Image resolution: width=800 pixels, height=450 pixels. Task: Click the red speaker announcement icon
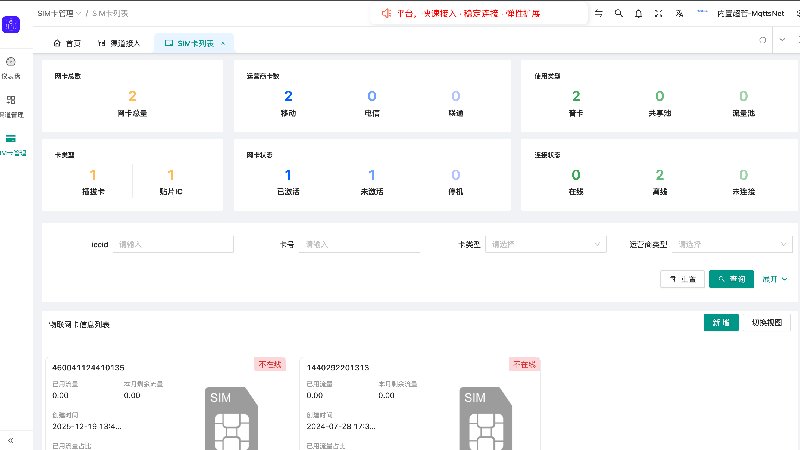[x=386, y=13]
